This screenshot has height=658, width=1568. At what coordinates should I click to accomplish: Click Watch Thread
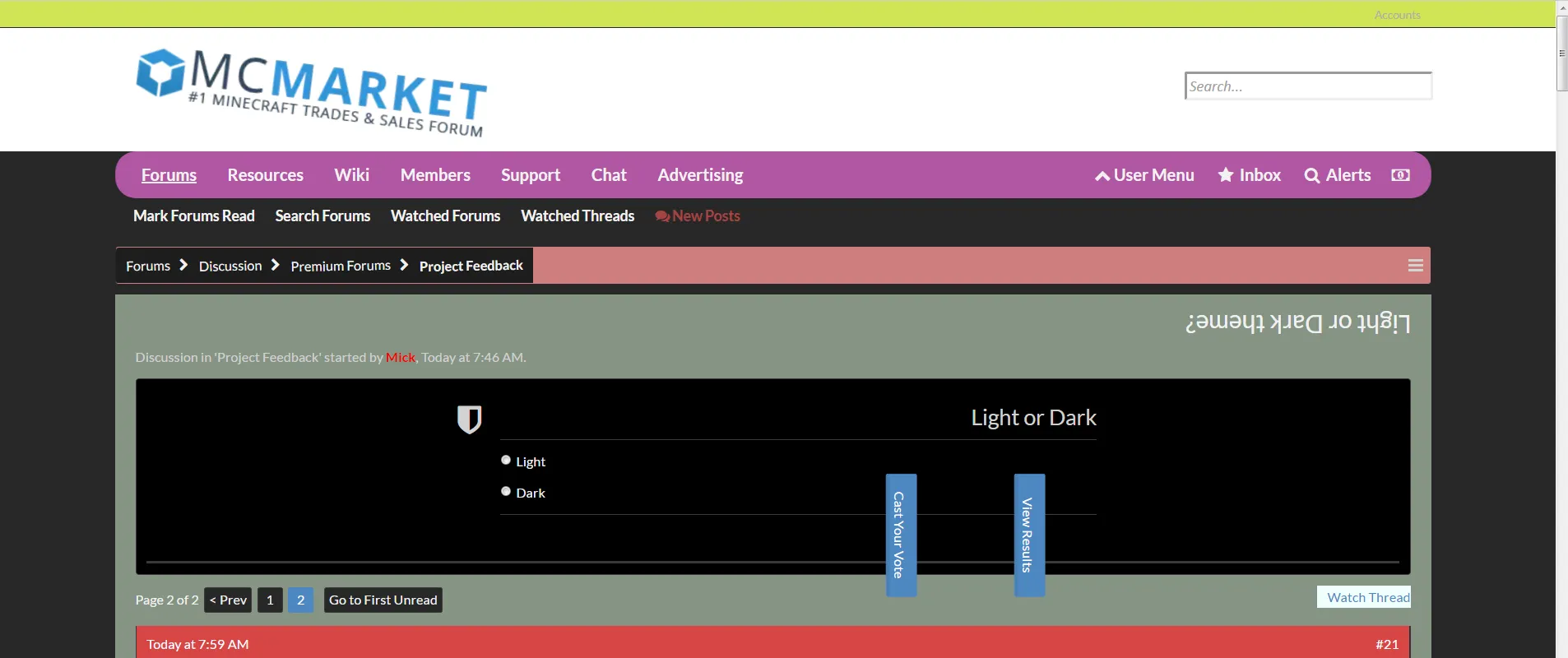click(1364, 597)
